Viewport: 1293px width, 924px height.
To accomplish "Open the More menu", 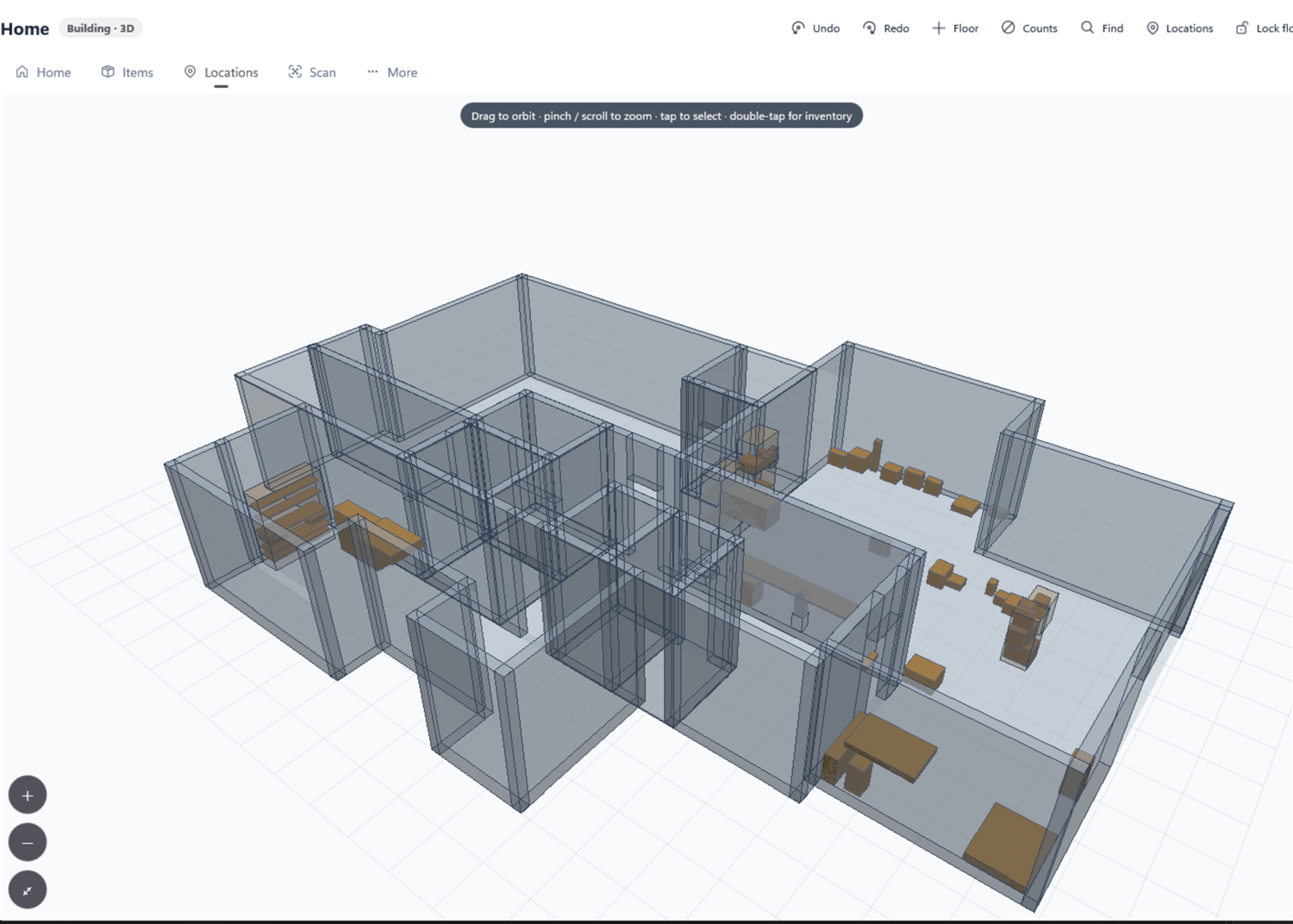I will [x=392, y=72].
